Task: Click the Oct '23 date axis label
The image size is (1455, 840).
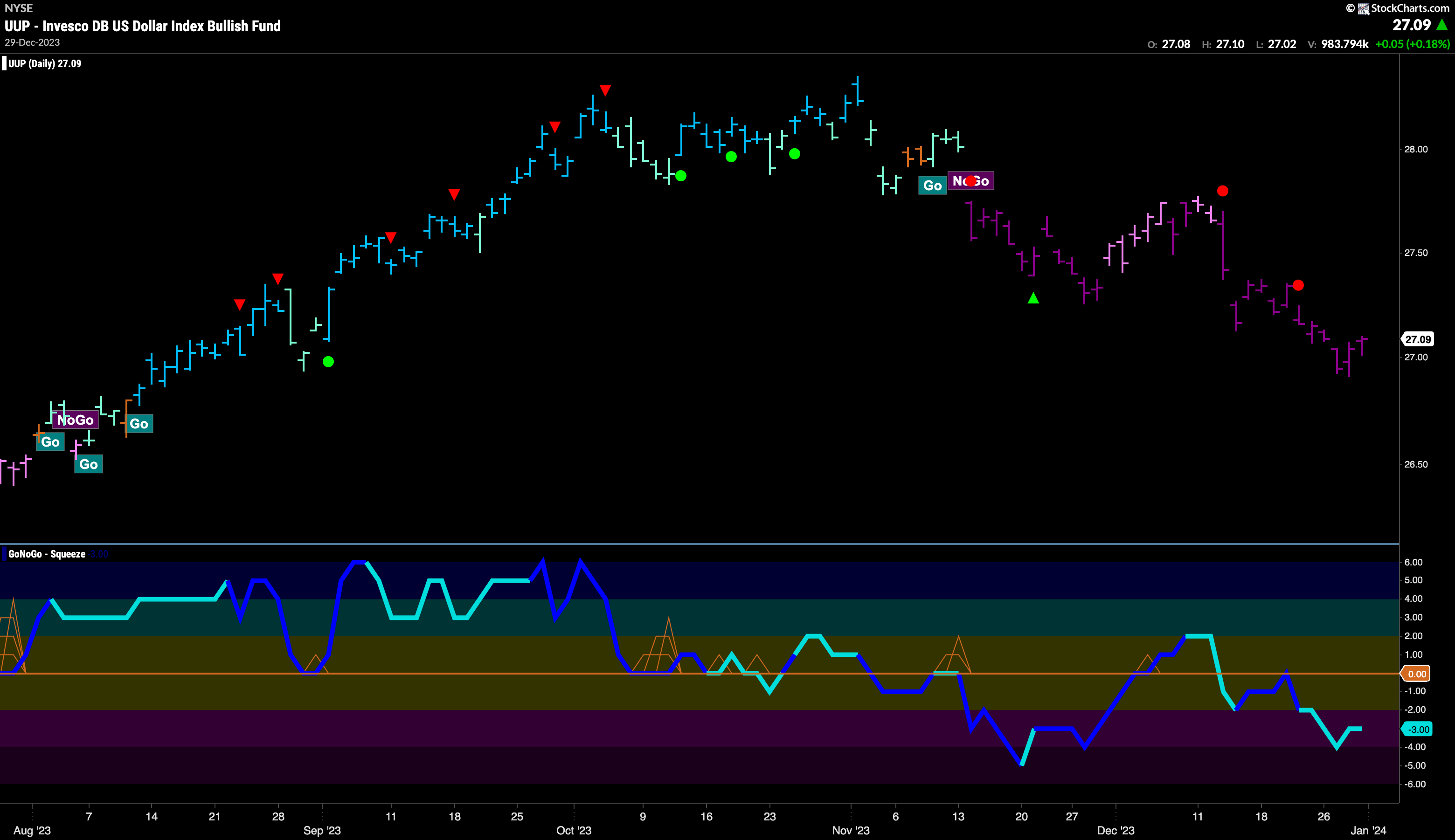Action: (574, 830)
